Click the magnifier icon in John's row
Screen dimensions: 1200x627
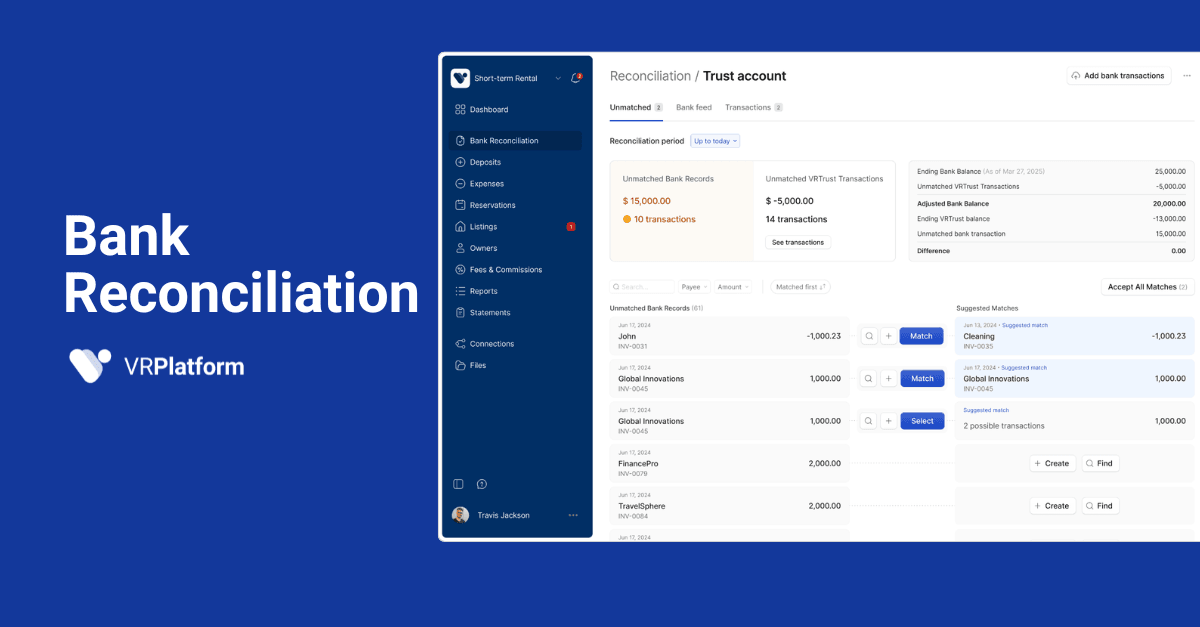coord(868,336)
